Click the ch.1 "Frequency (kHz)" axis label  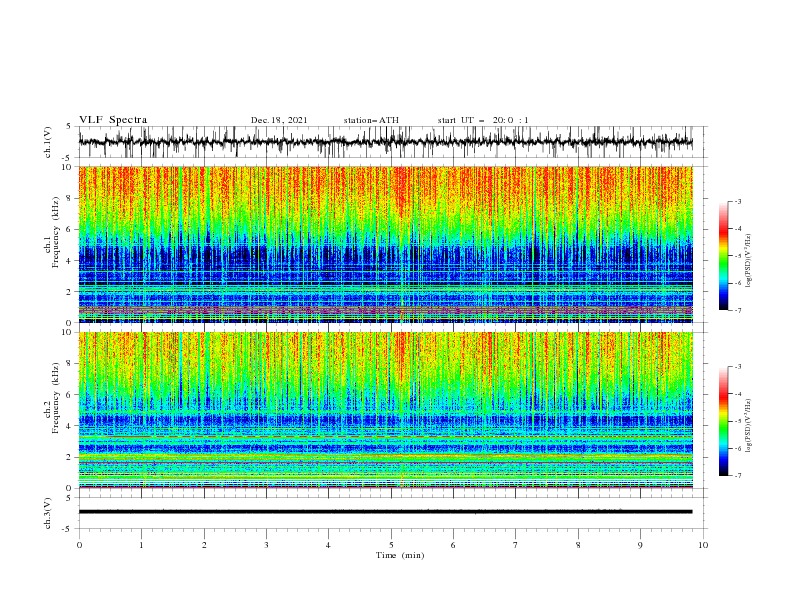pos(55,230)
